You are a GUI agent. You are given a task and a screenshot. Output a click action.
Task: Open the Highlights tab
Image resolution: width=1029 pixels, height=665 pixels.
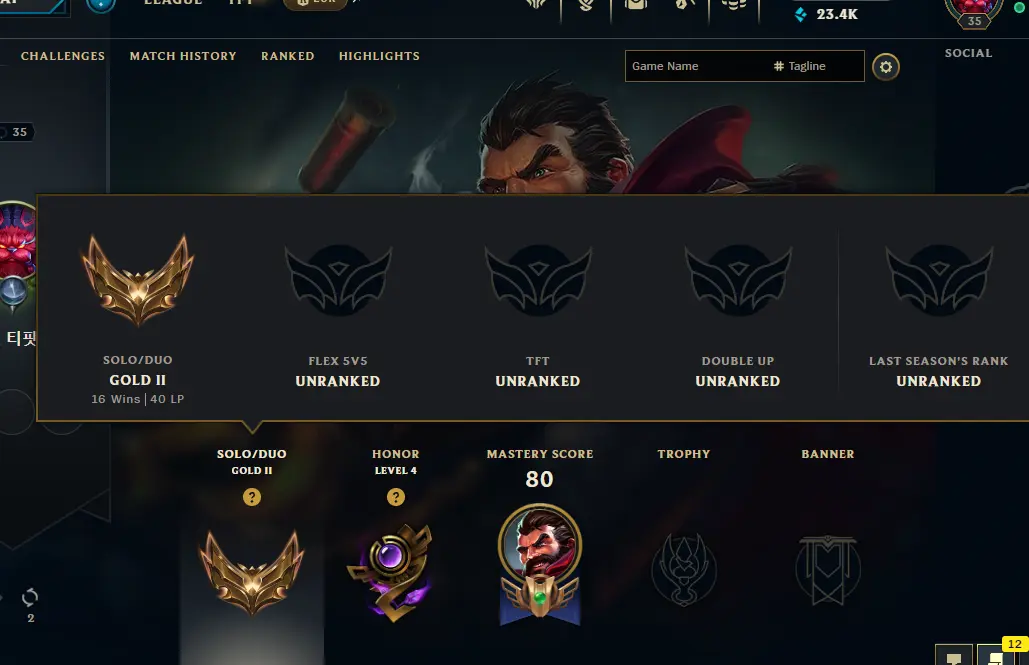coord(379,56)
